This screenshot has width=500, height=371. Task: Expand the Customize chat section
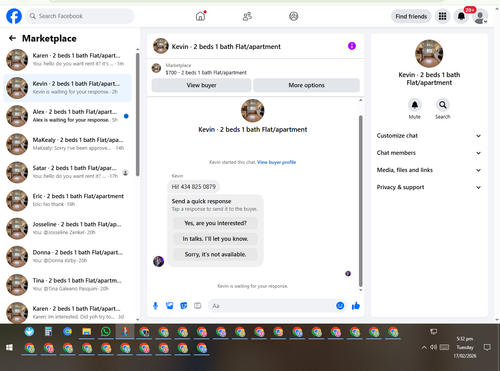(429, 136)
